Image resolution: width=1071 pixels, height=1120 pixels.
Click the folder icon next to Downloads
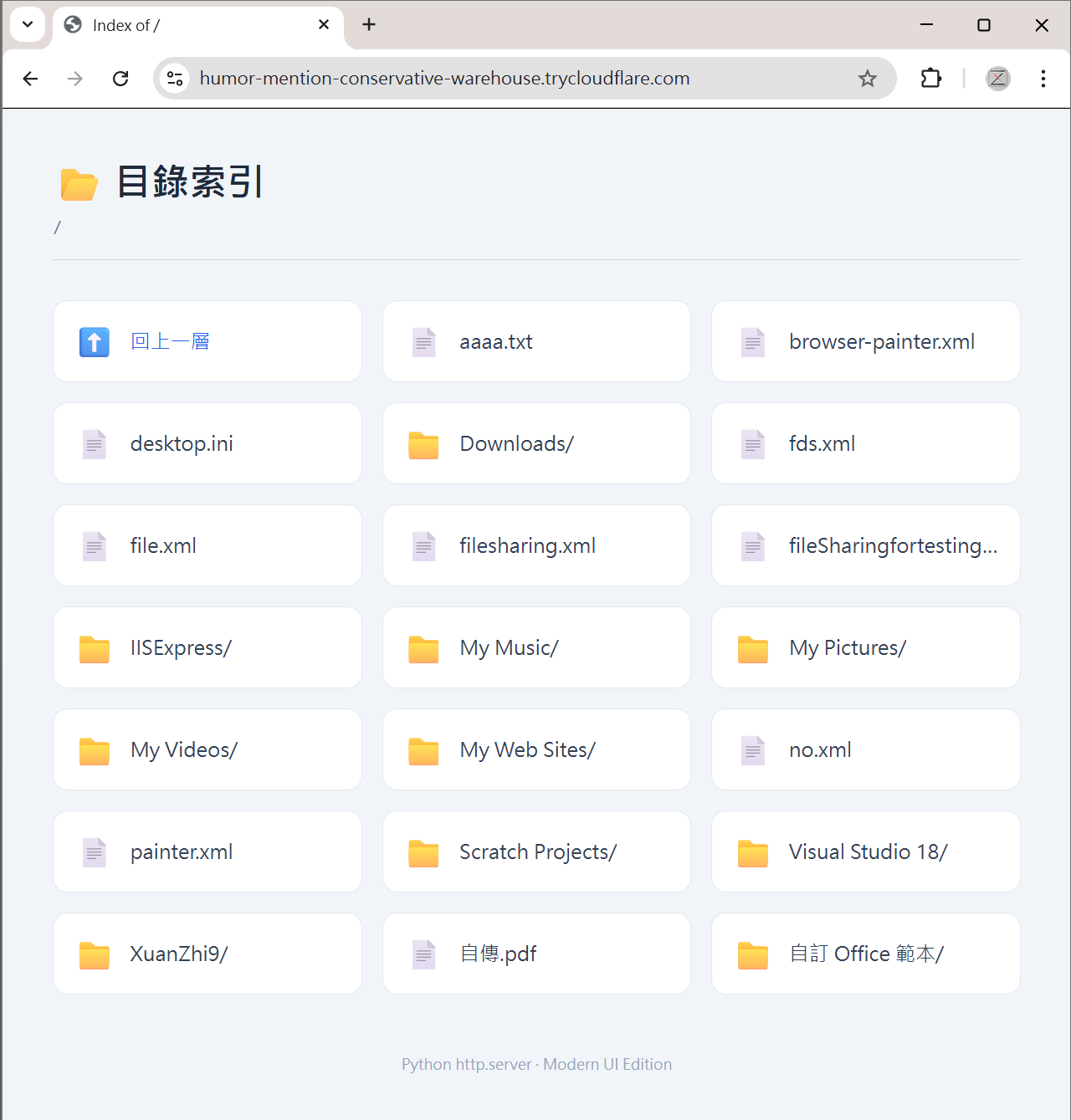point(423,443)
